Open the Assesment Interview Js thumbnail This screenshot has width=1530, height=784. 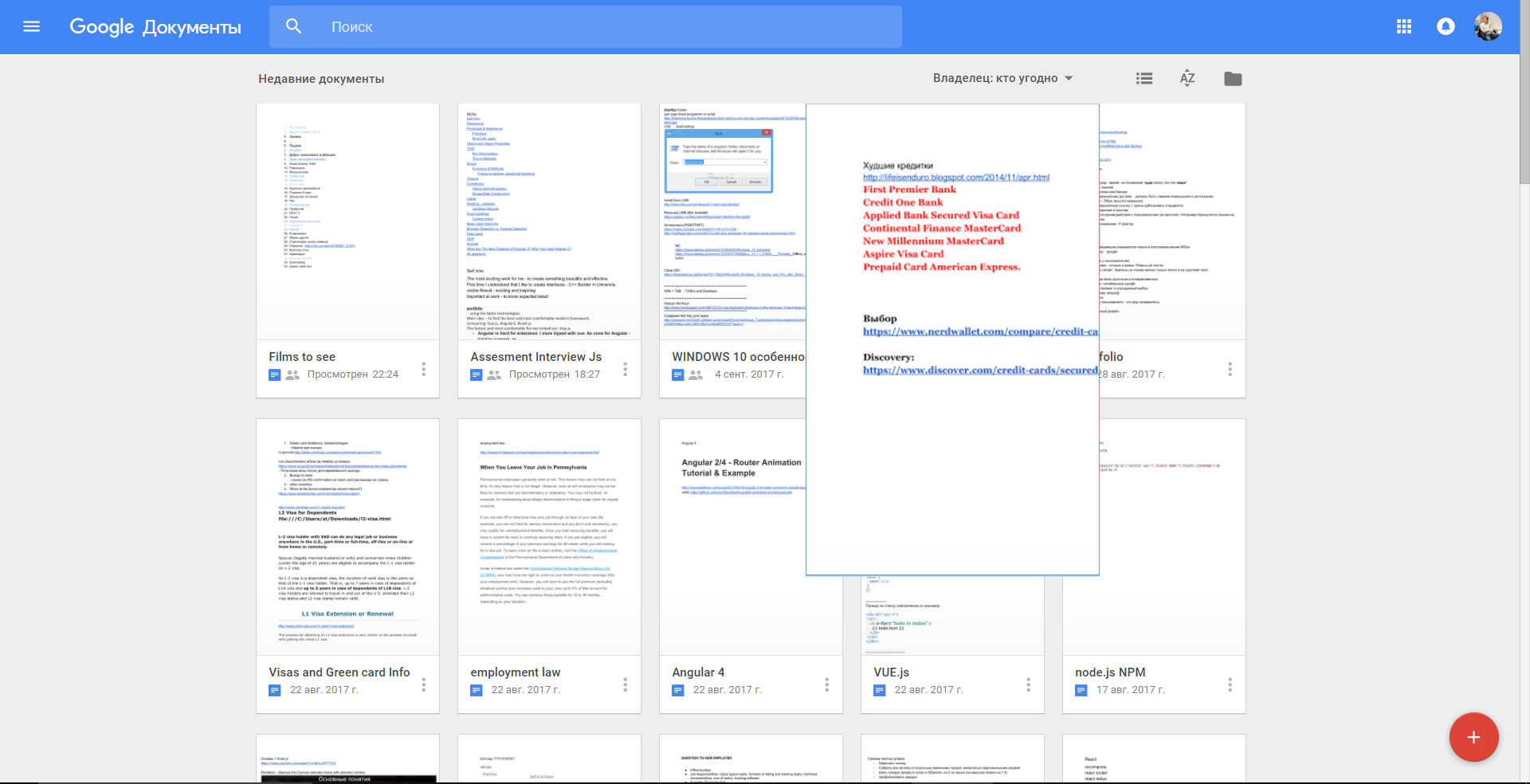tap(549, 221)
